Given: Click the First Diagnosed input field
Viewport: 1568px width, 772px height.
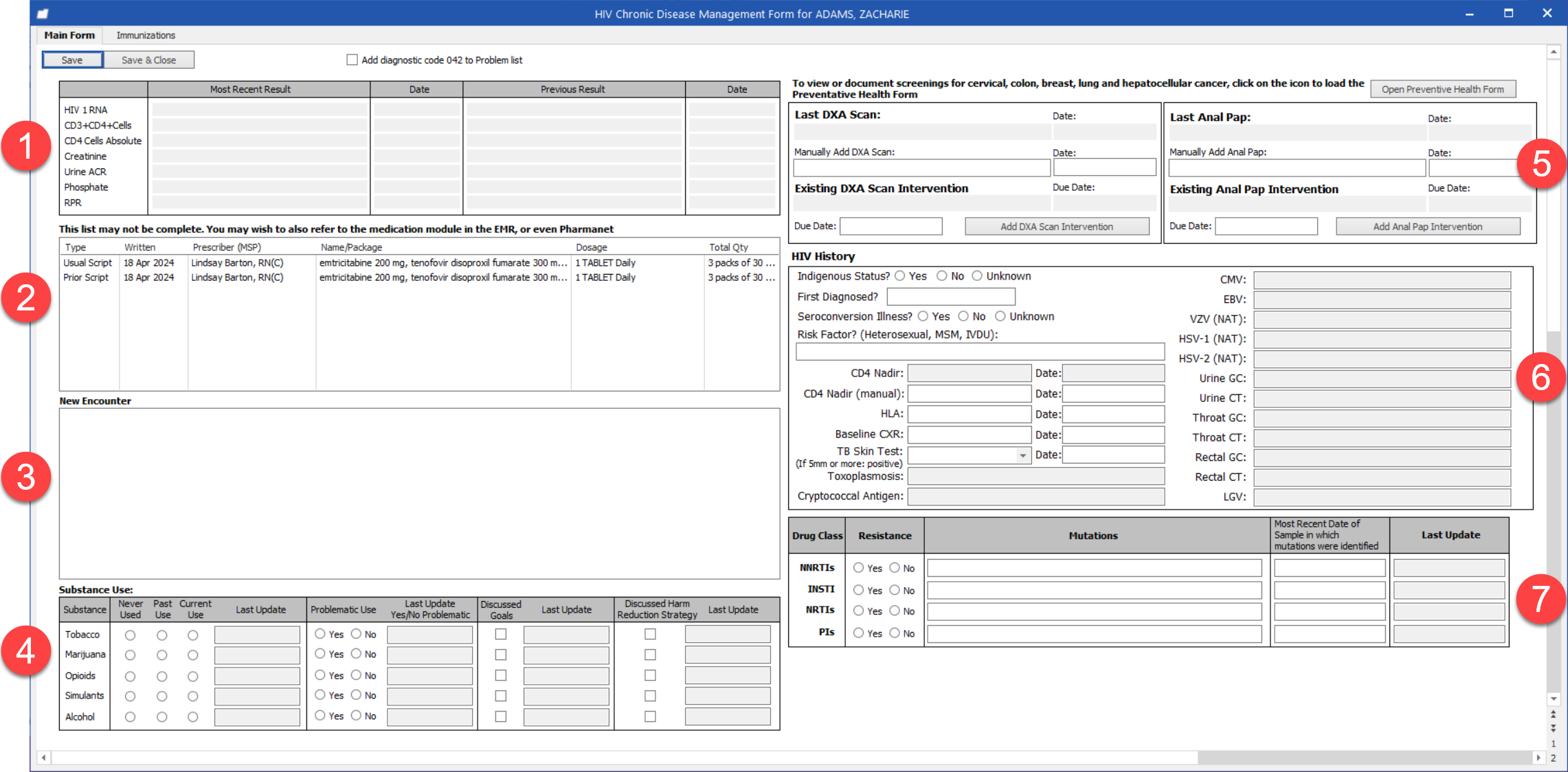Looking at the screenshot, I should click(x=950, y=297).
